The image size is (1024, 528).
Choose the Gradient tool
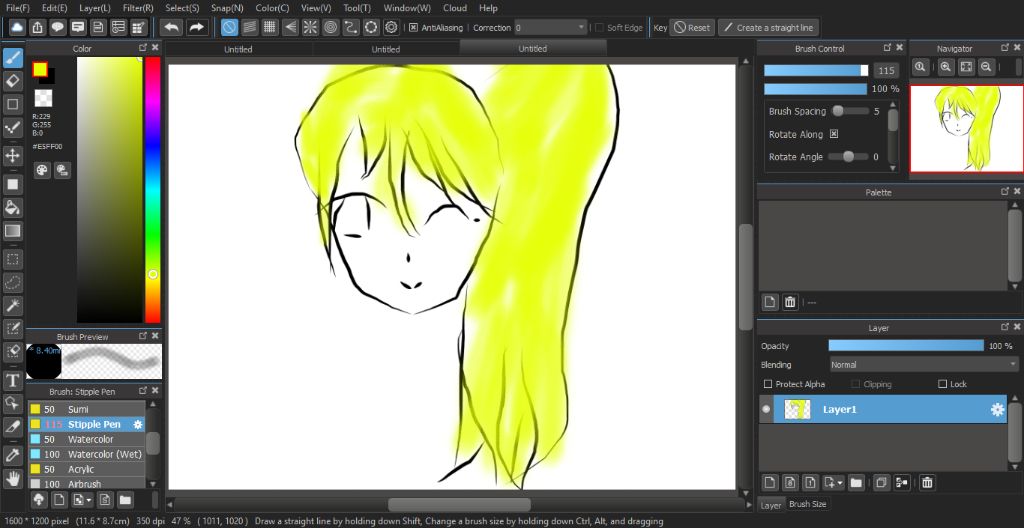(x=12, y=231)
